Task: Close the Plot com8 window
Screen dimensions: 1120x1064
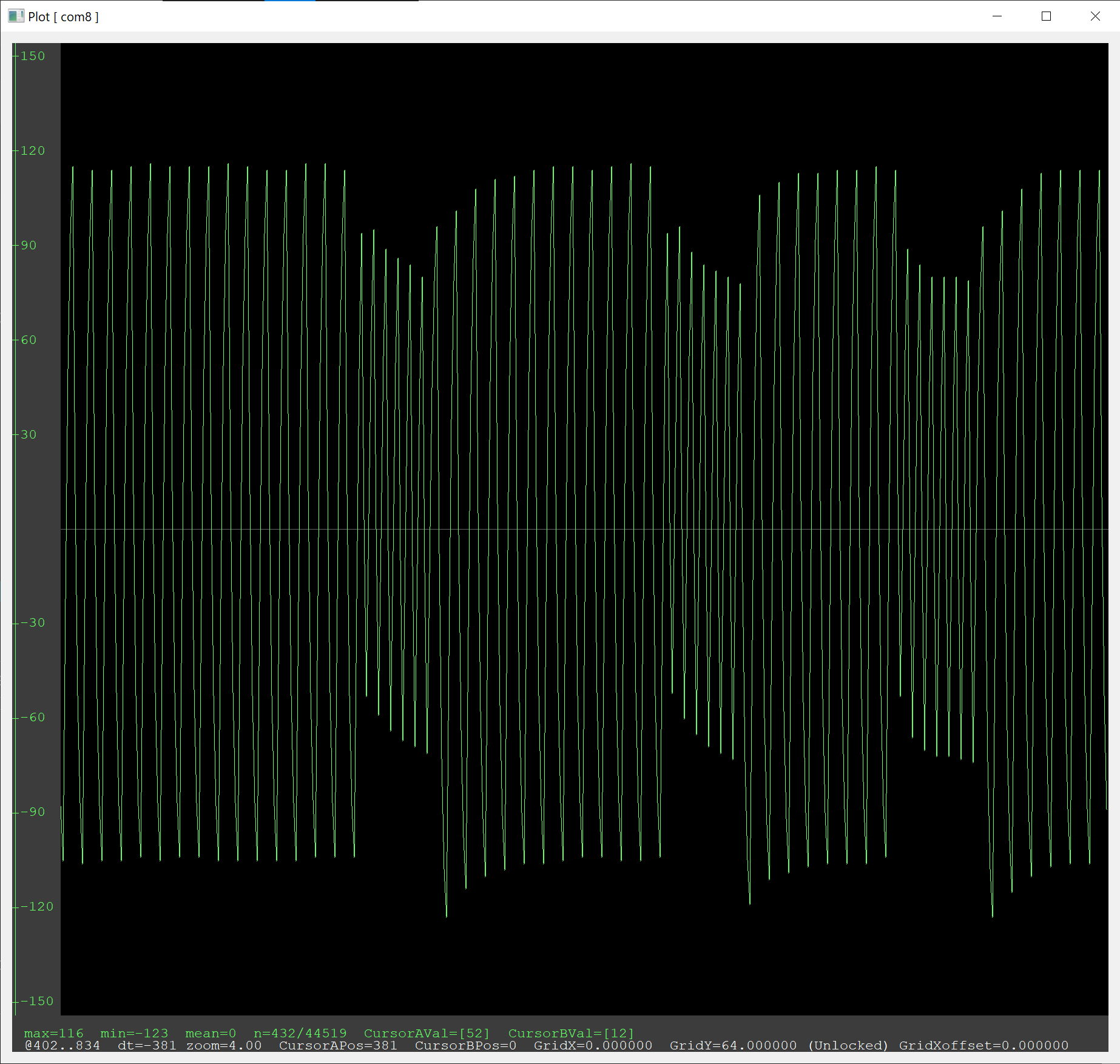Action: [1095, 16]
